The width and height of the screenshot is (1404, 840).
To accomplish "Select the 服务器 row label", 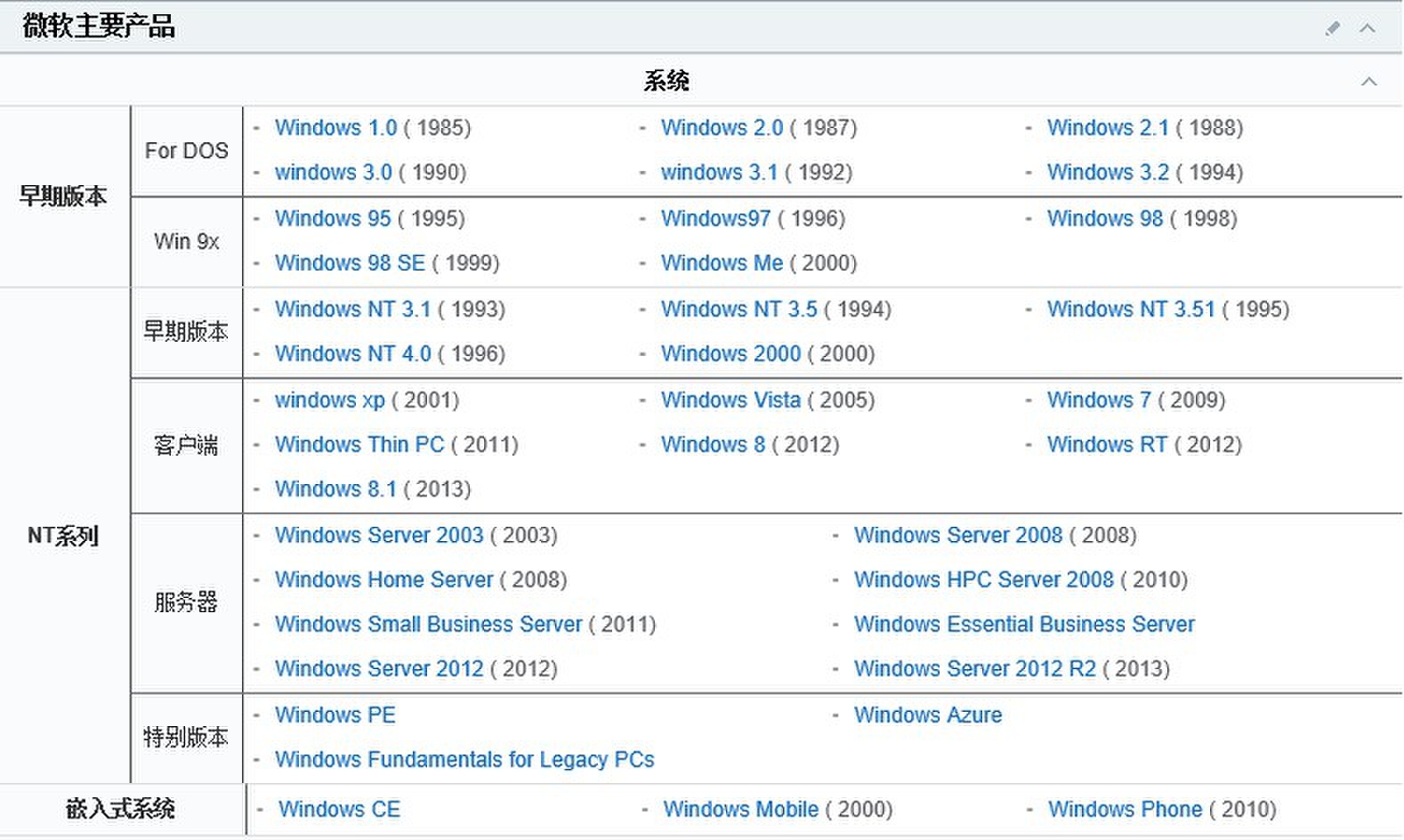I will (186, 602).
